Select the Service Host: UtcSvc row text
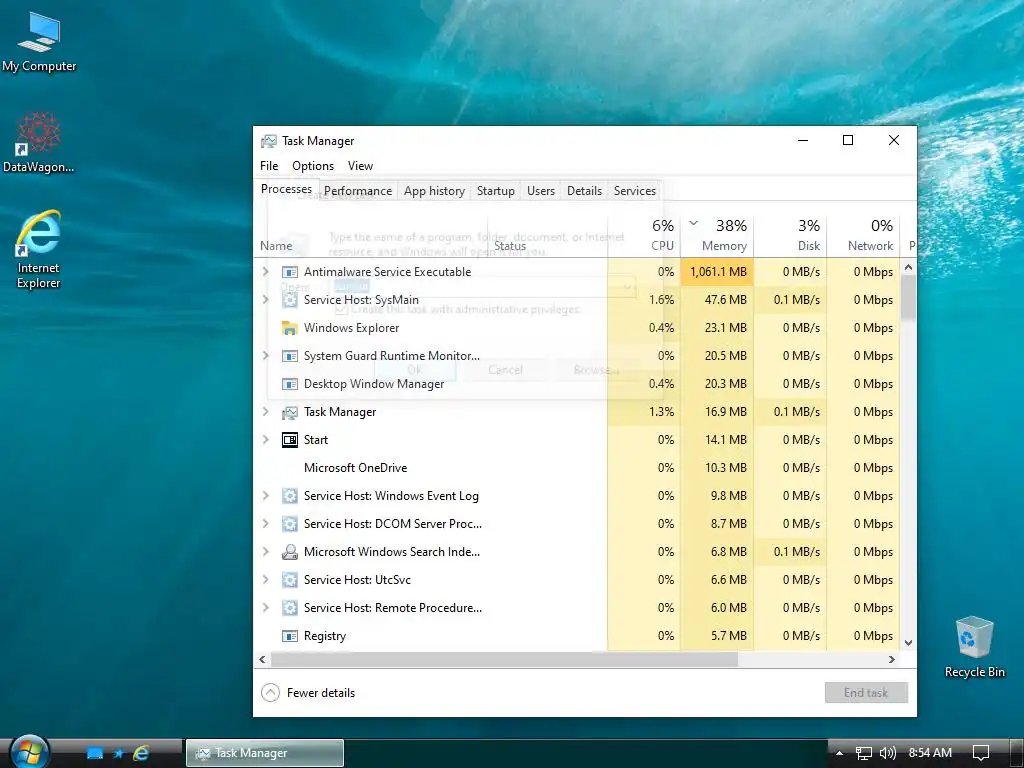 click(x=357, y=580)
